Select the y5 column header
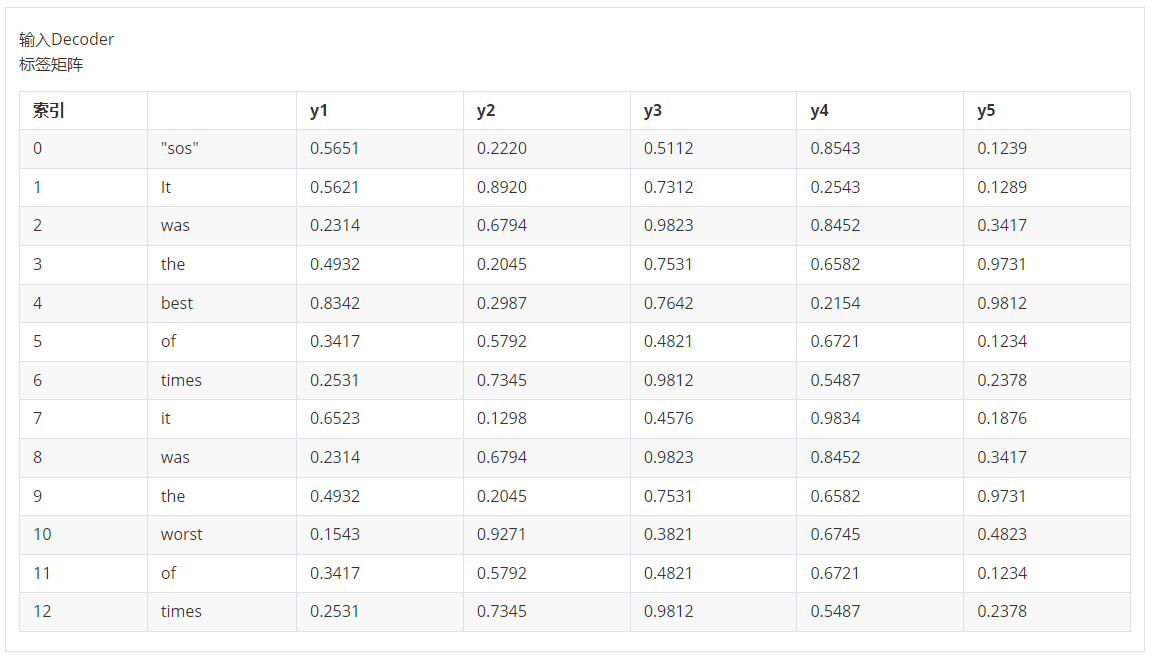The height and width of the screenshot is (662, 1158). 986,111
